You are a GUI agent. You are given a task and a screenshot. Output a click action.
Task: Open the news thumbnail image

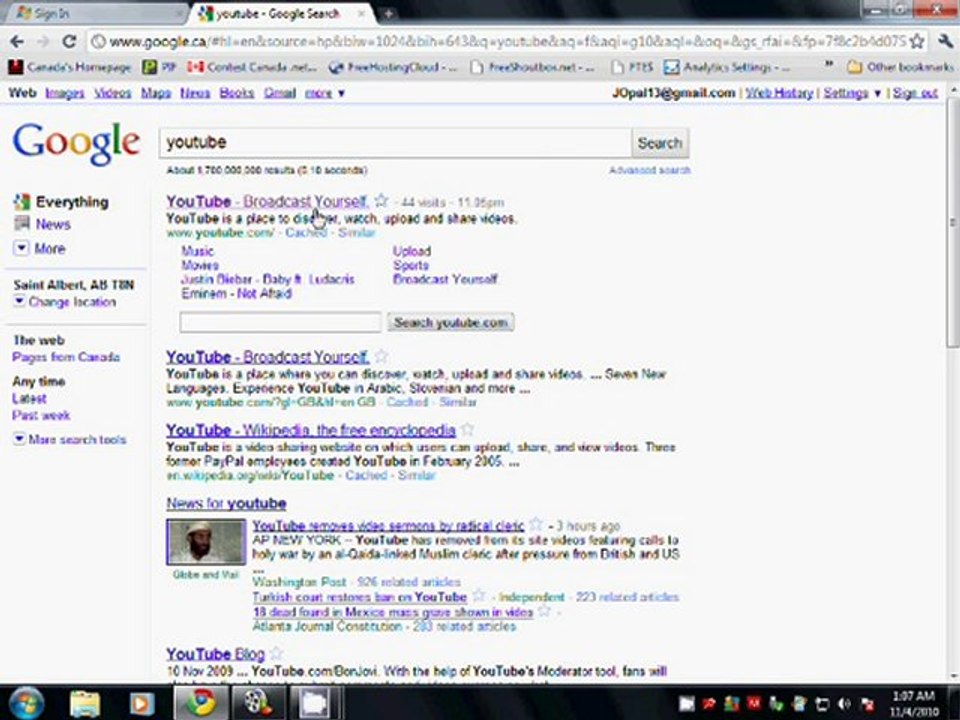206,542
